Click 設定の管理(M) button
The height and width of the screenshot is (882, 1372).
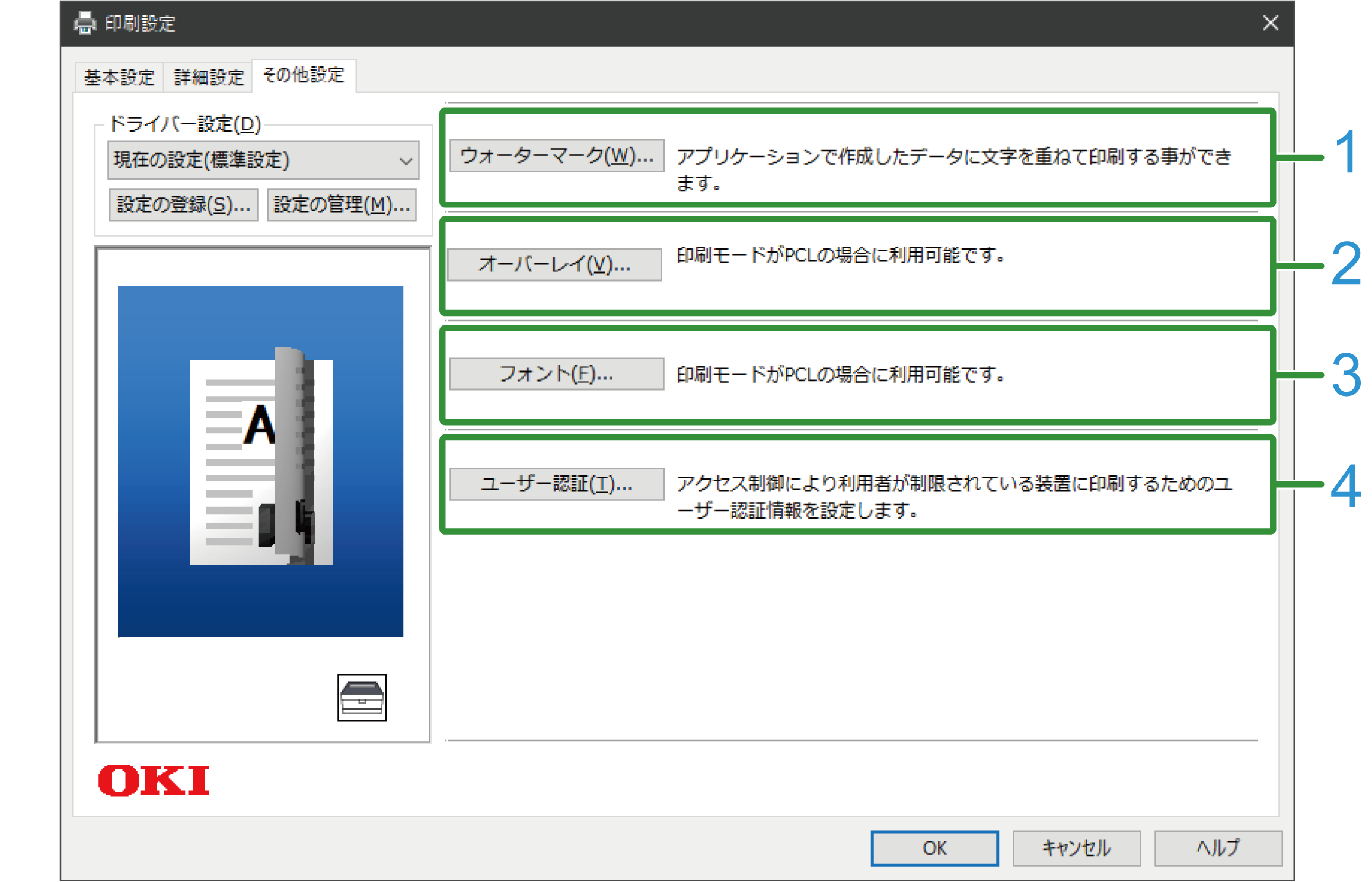pos(342,205)
